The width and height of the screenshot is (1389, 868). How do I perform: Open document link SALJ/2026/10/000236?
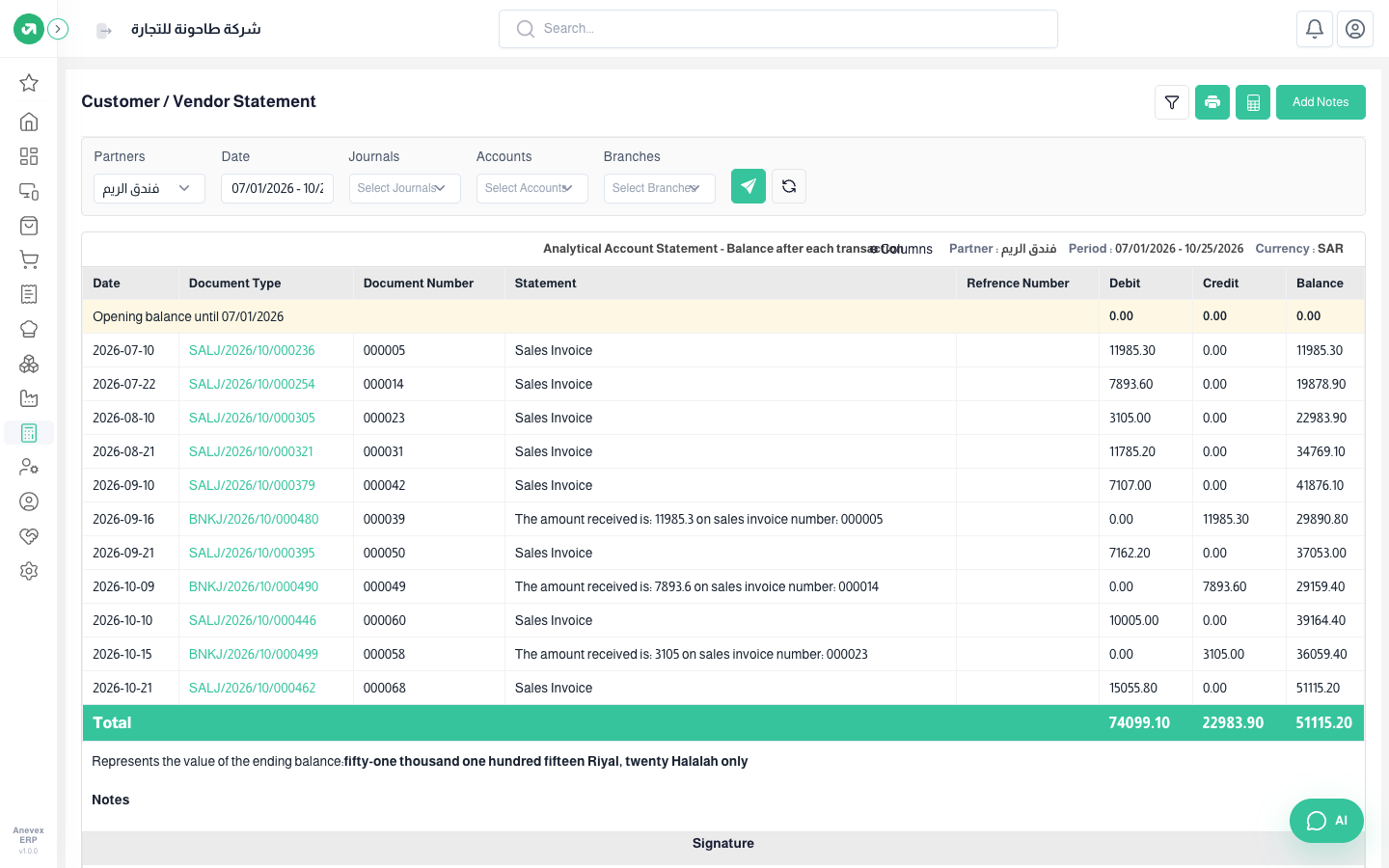(252, 350)
